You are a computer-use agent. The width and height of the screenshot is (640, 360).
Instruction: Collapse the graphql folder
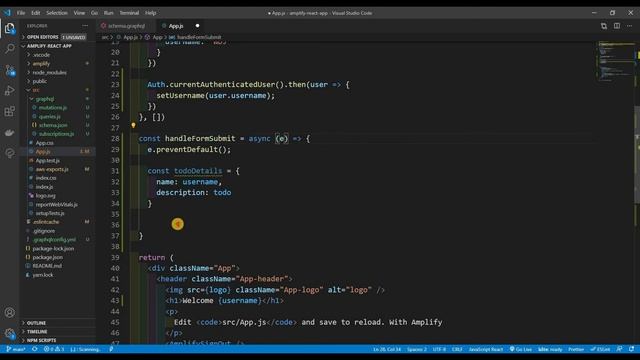44,99
